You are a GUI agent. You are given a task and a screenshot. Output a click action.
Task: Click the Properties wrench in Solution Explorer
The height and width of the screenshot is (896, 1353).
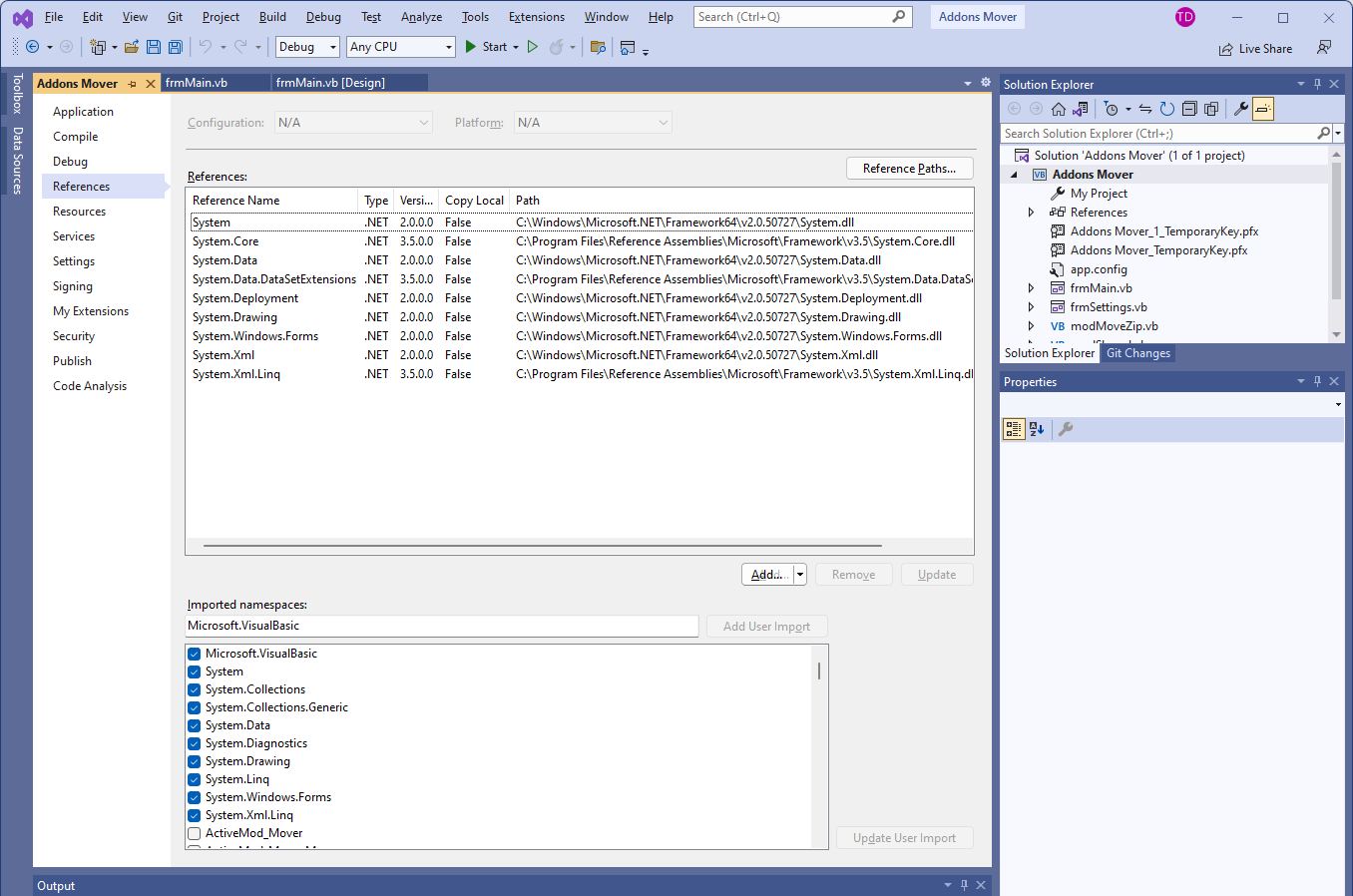click(1241, 109)
